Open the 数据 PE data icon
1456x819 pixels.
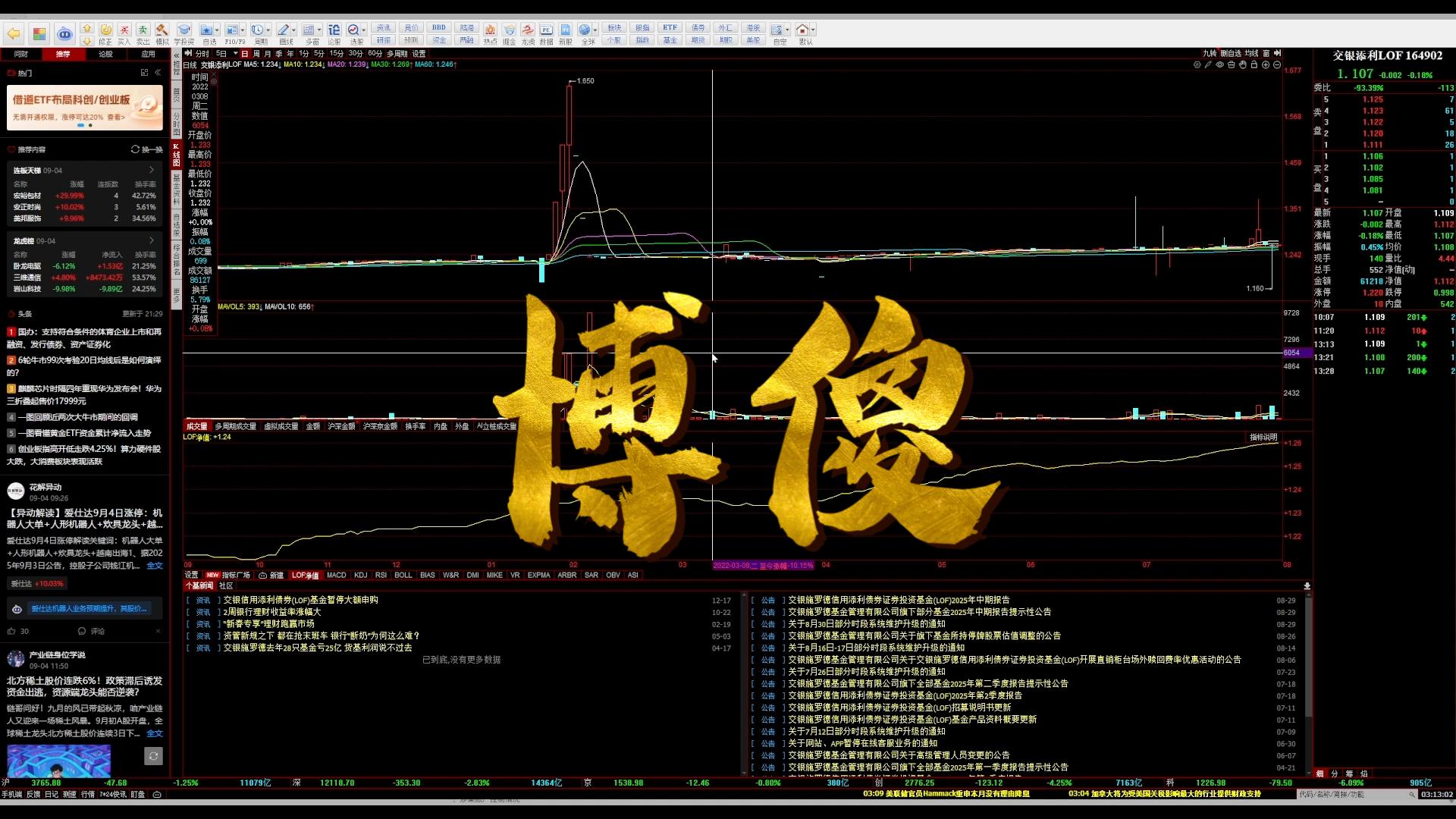546,34
